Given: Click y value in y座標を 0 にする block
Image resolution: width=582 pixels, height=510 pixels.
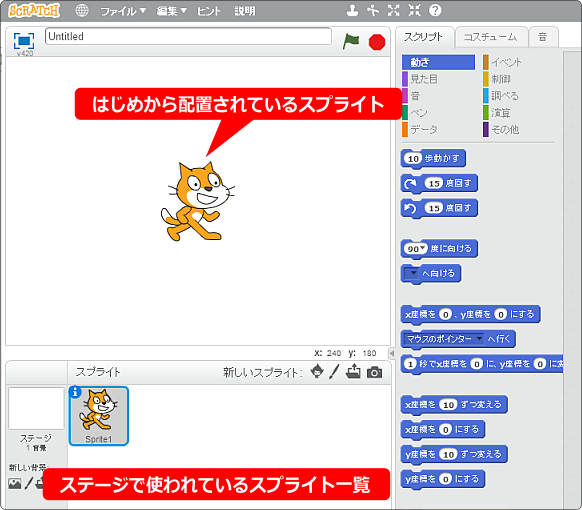Looking at the screenshot, I should point(445,479).
